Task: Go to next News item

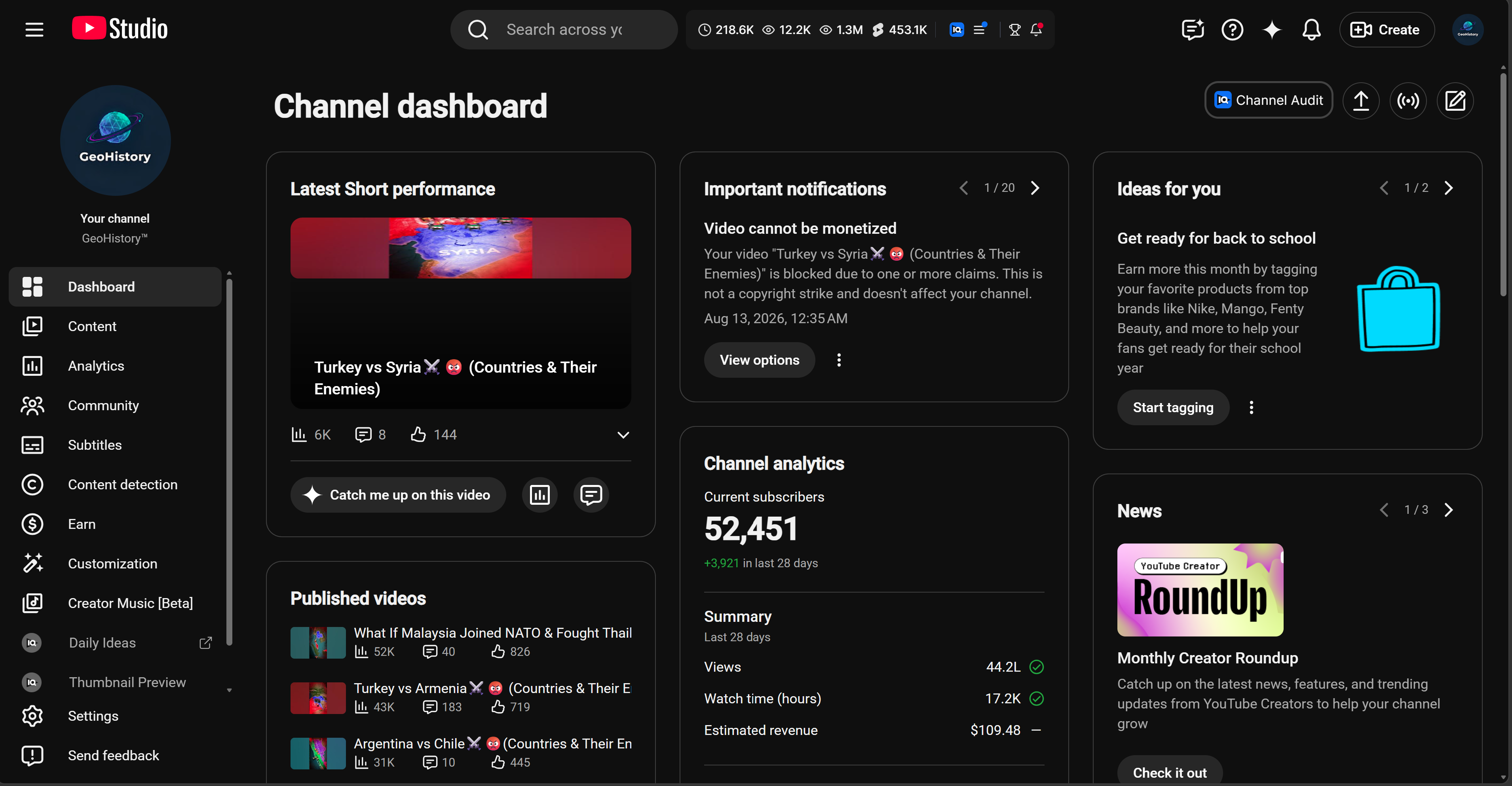Action: [x=1449, y=510]
